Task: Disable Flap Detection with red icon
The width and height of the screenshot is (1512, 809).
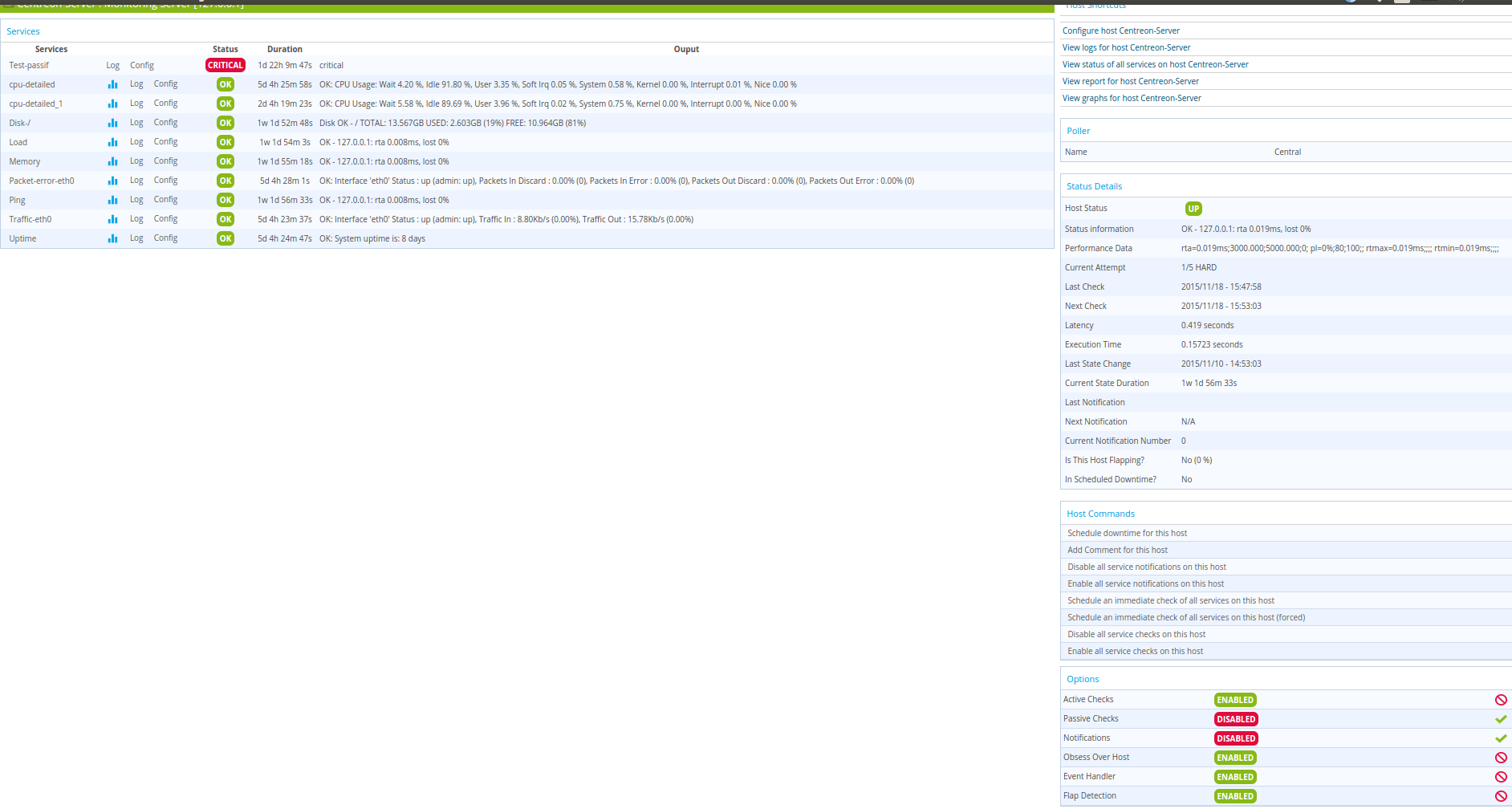Action: tap(1501, 796)
